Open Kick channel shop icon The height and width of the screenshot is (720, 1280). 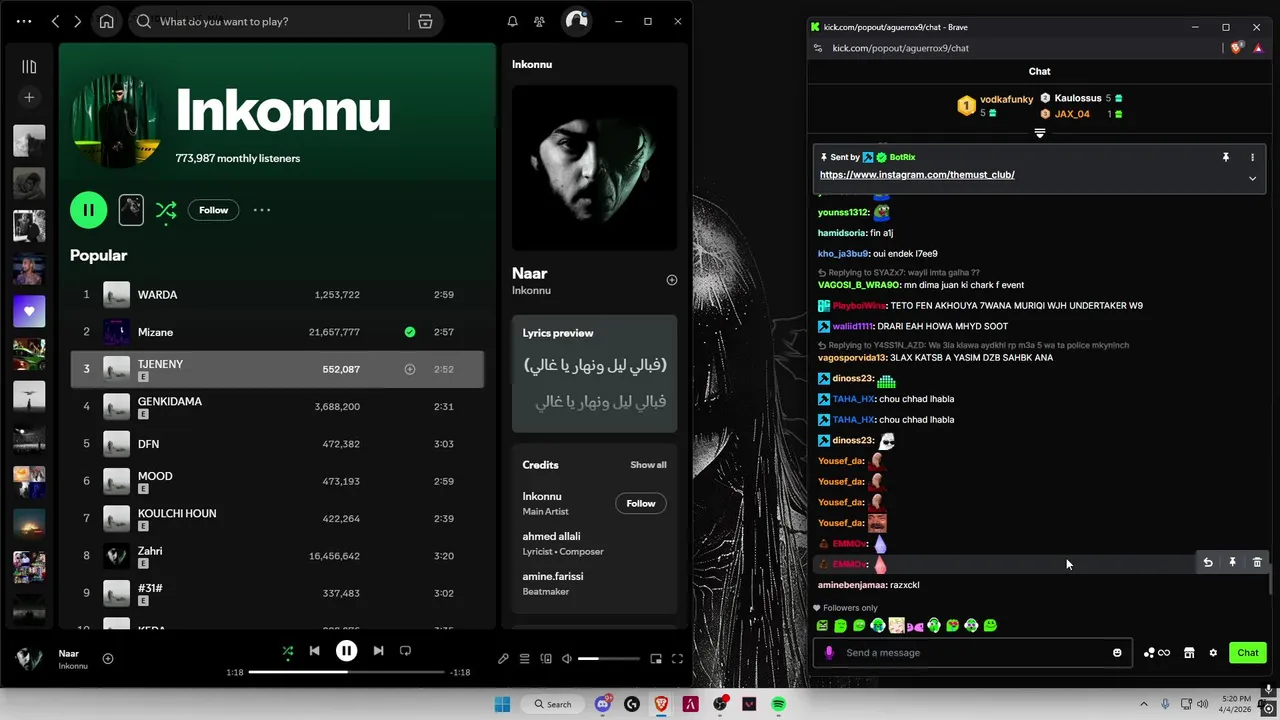click(1189, 653)
